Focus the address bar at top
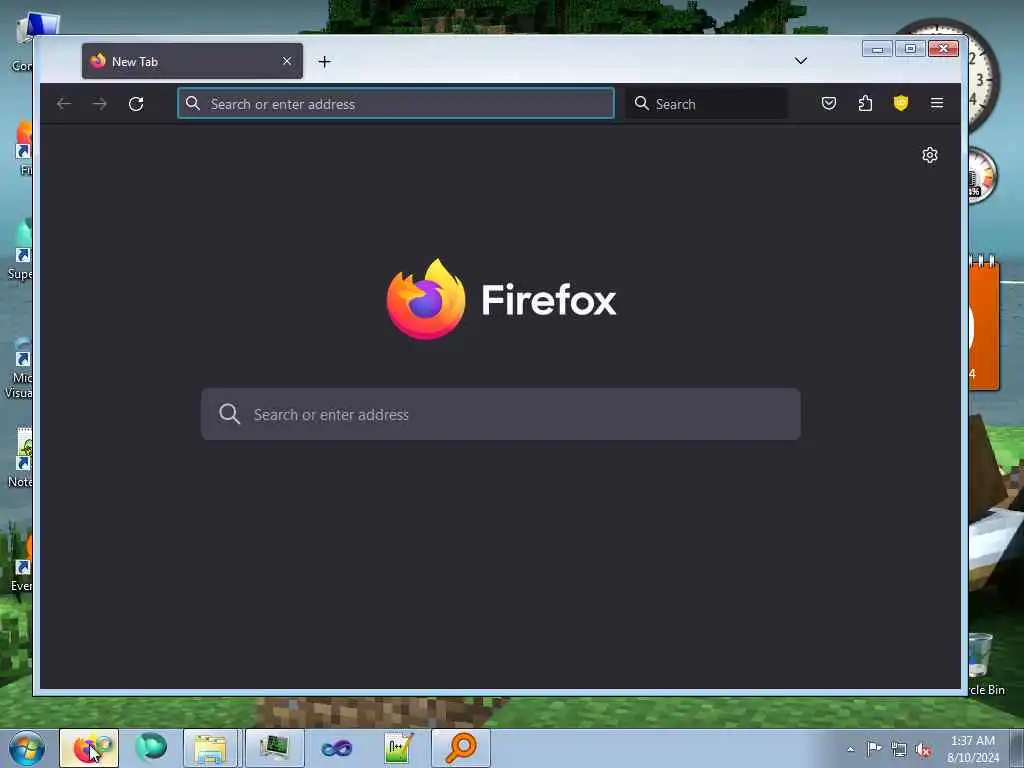Viewport: 1024px width, 768px height. point(396,104)
